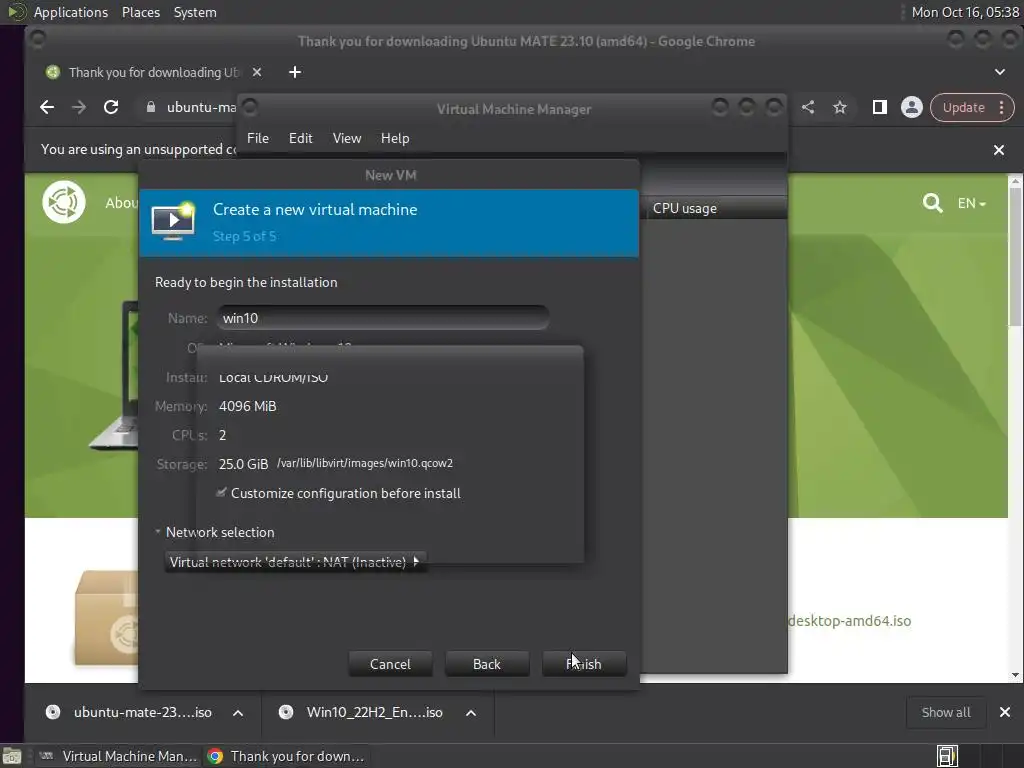This screenshot has height=768, width=1024.
Task: Open Help menu in Virtual Machine Manager
Action: pos(395,138)
